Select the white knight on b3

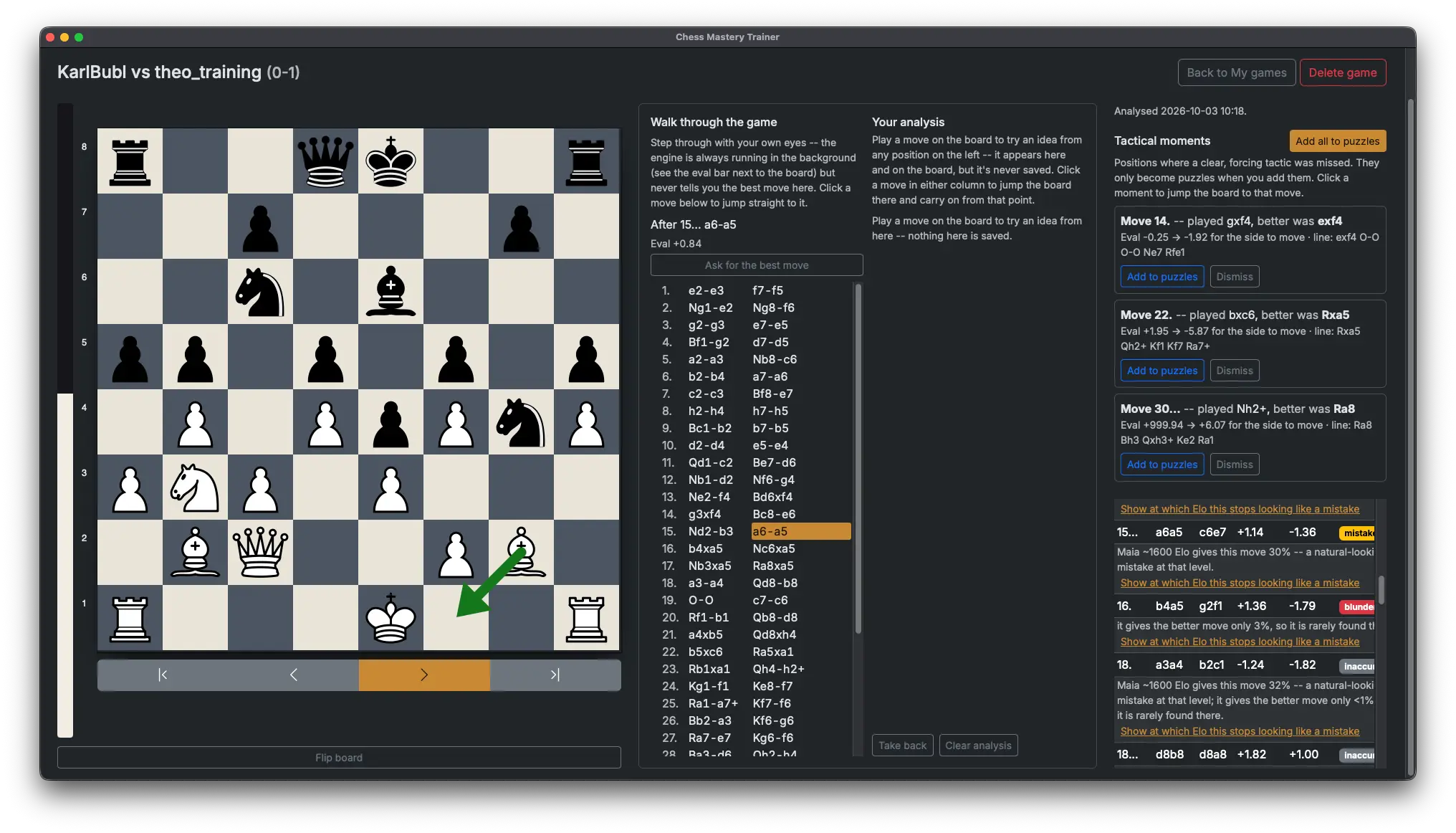(x=195, y=487)
